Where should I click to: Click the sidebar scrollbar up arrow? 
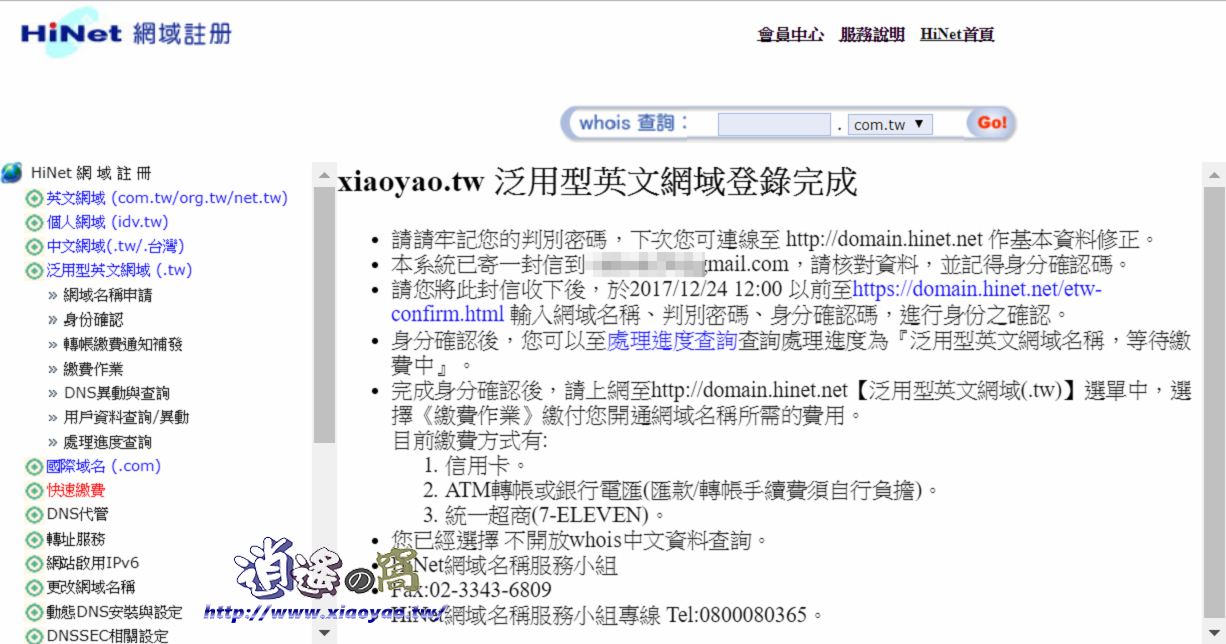point(324,174)
